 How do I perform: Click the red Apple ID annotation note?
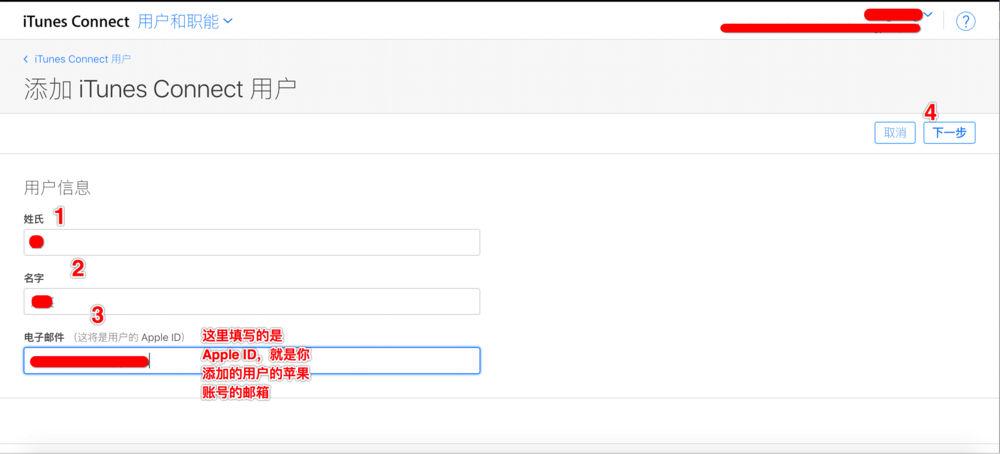point(263,363)
